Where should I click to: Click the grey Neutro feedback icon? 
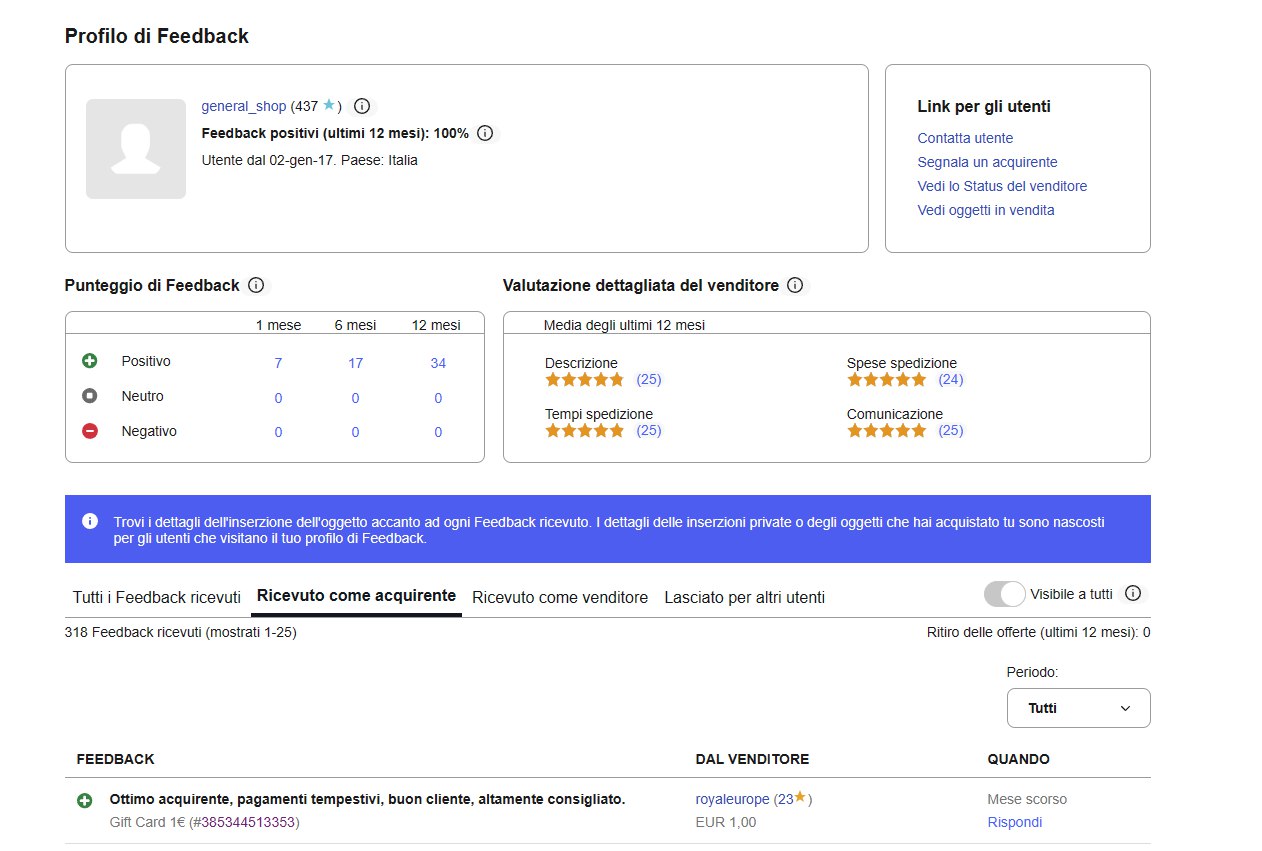coord(90,396)
